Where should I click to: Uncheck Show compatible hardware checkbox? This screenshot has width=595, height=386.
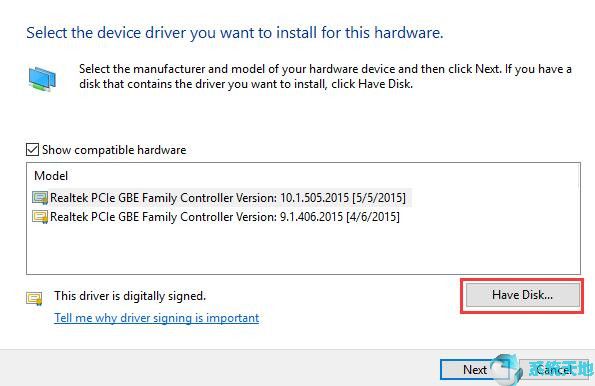coord(32,150)
